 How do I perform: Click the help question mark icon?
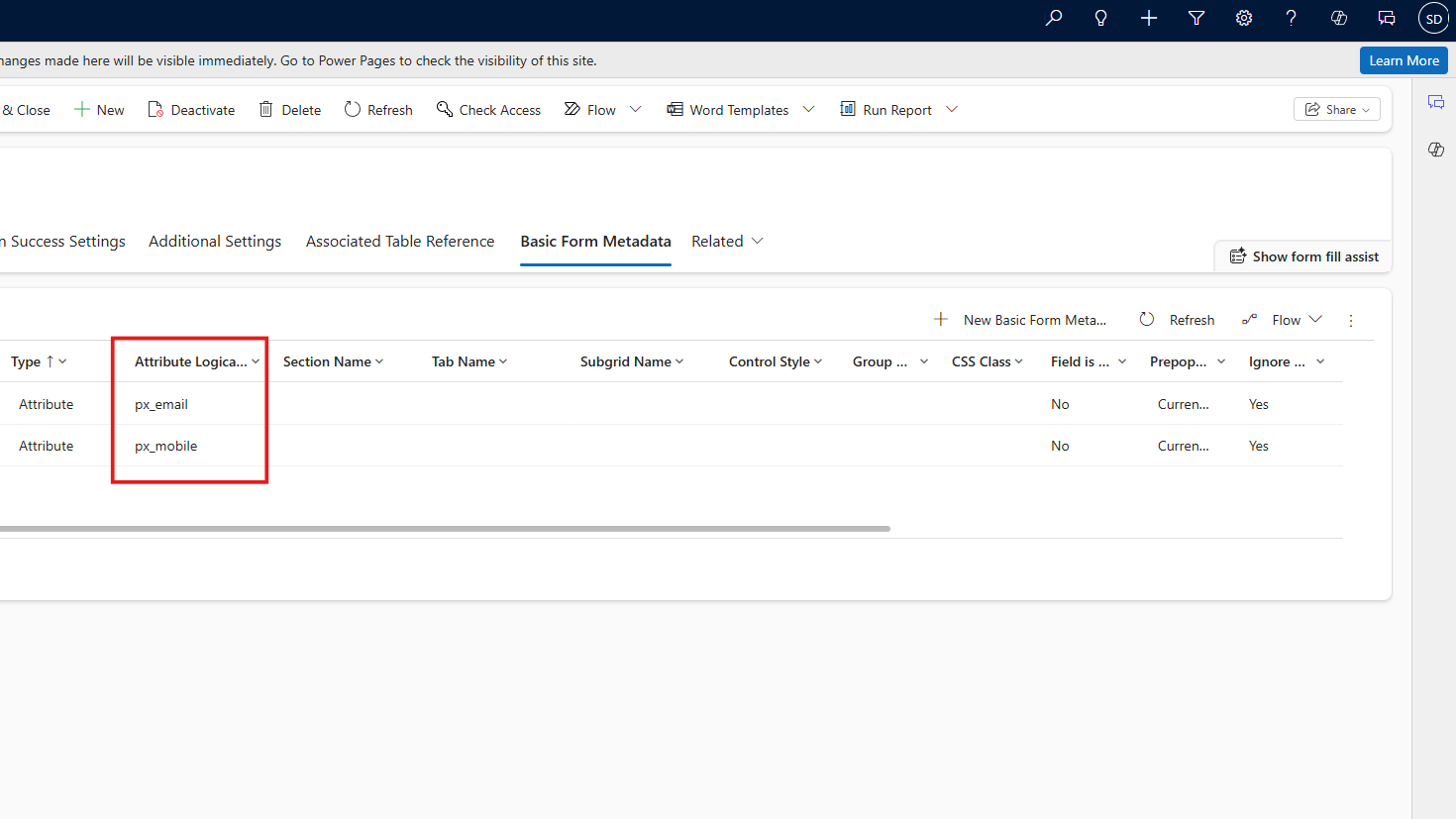pyautogui.click(x=1291, y=18)
